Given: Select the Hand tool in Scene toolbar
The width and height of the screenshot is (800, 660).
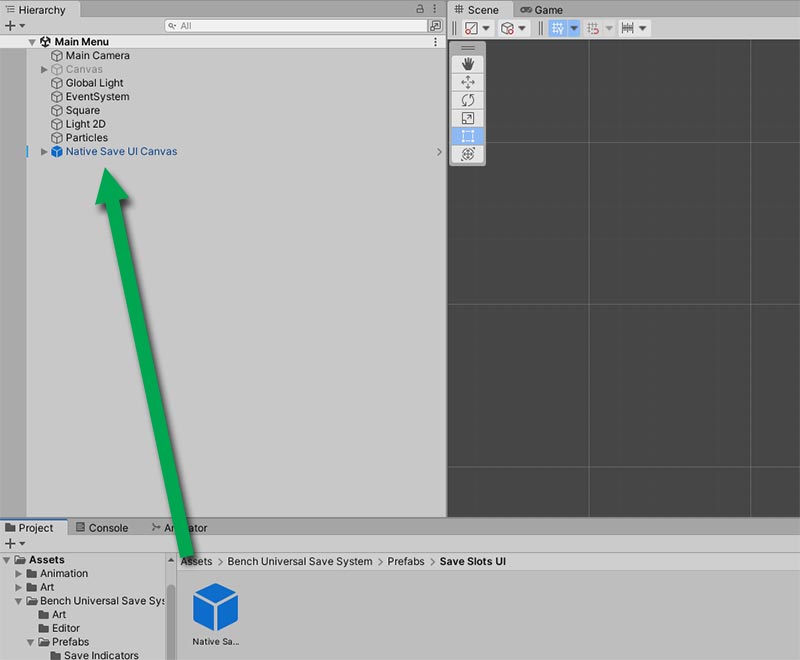Looking at the screenshot, I should pos(467,64).
